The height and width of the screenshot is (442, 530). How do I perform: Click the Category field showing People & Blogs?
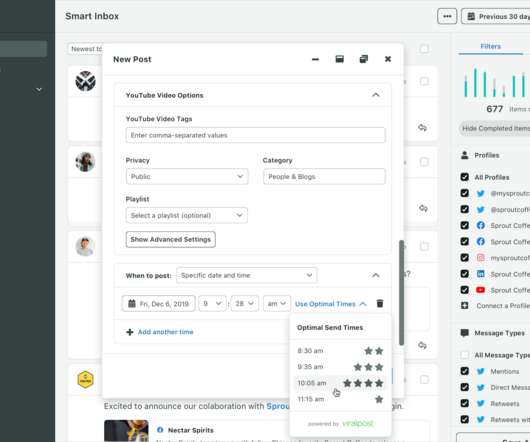click(324, 176)
